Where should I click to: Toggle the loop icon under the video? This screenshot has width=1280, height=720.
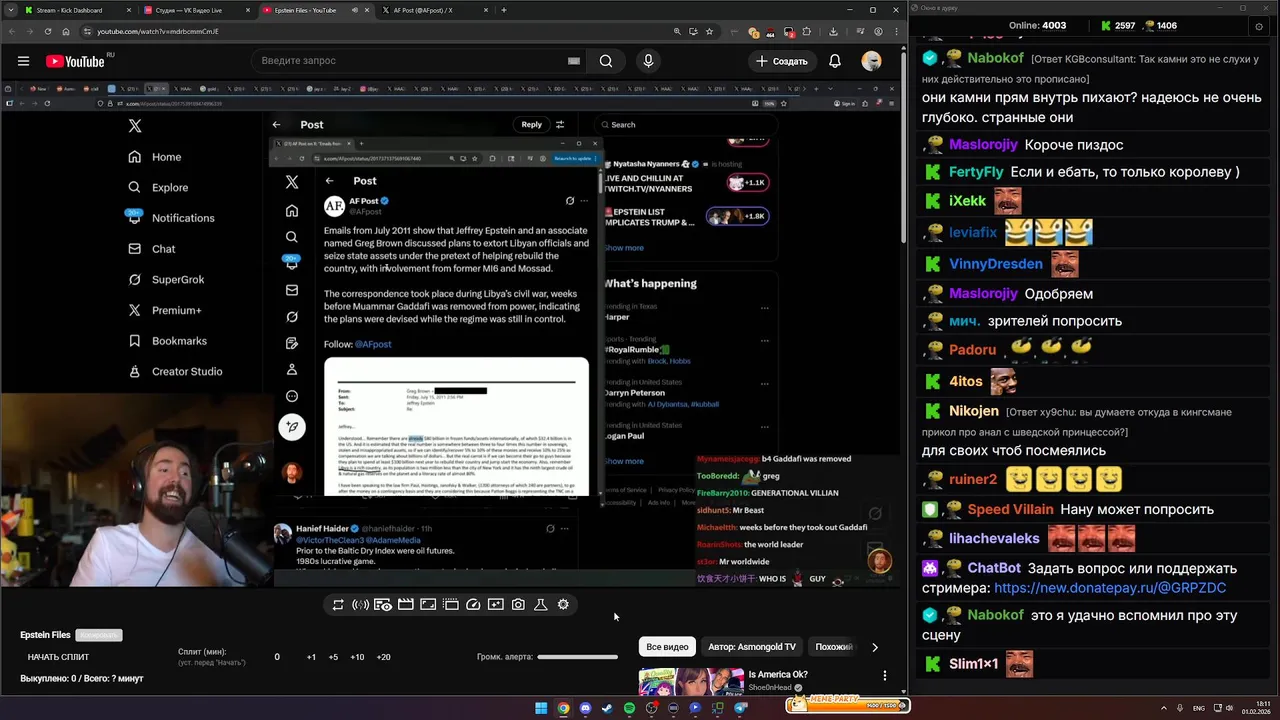pyautogui.click(x=338, y=605)
